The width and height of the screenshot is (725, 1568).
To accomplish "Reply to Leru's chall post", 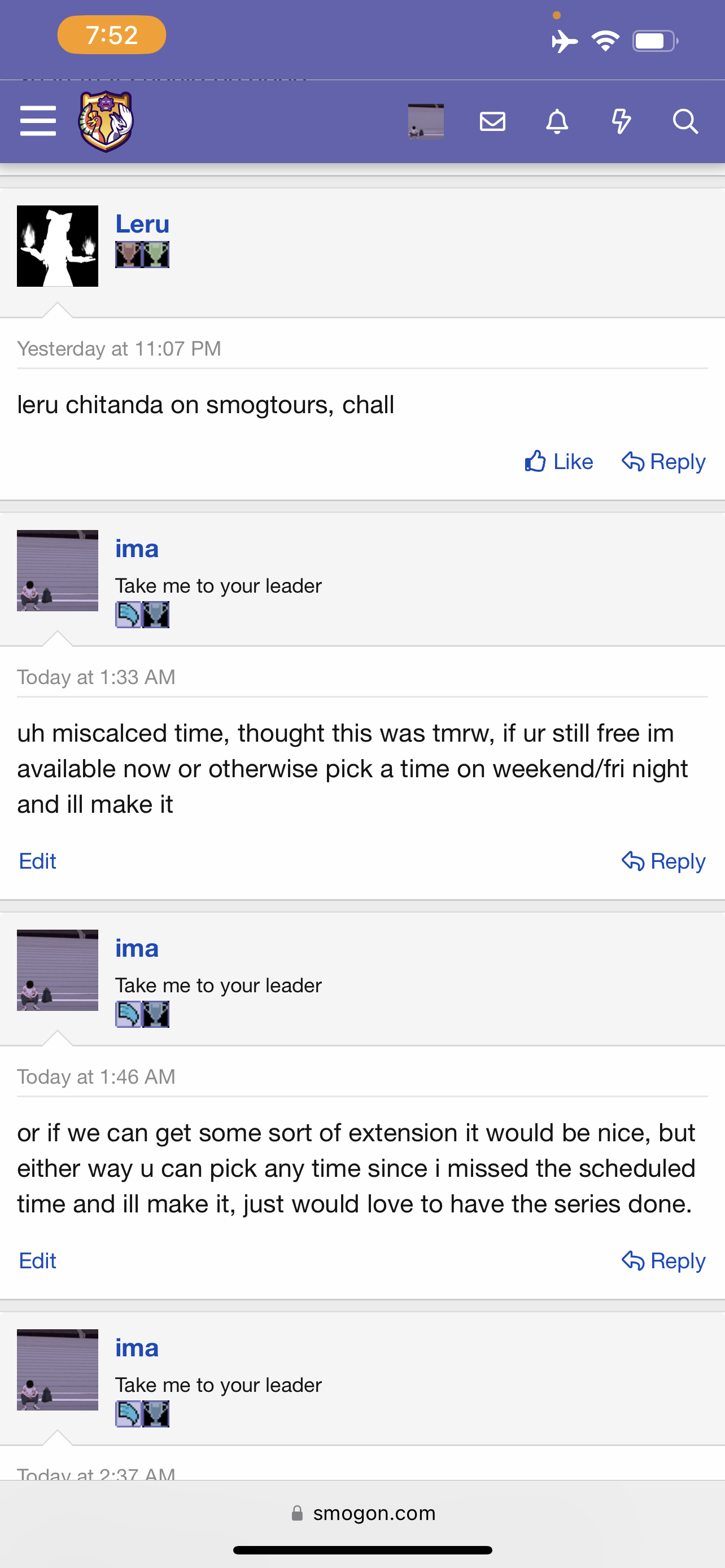I will coord(663,462).
